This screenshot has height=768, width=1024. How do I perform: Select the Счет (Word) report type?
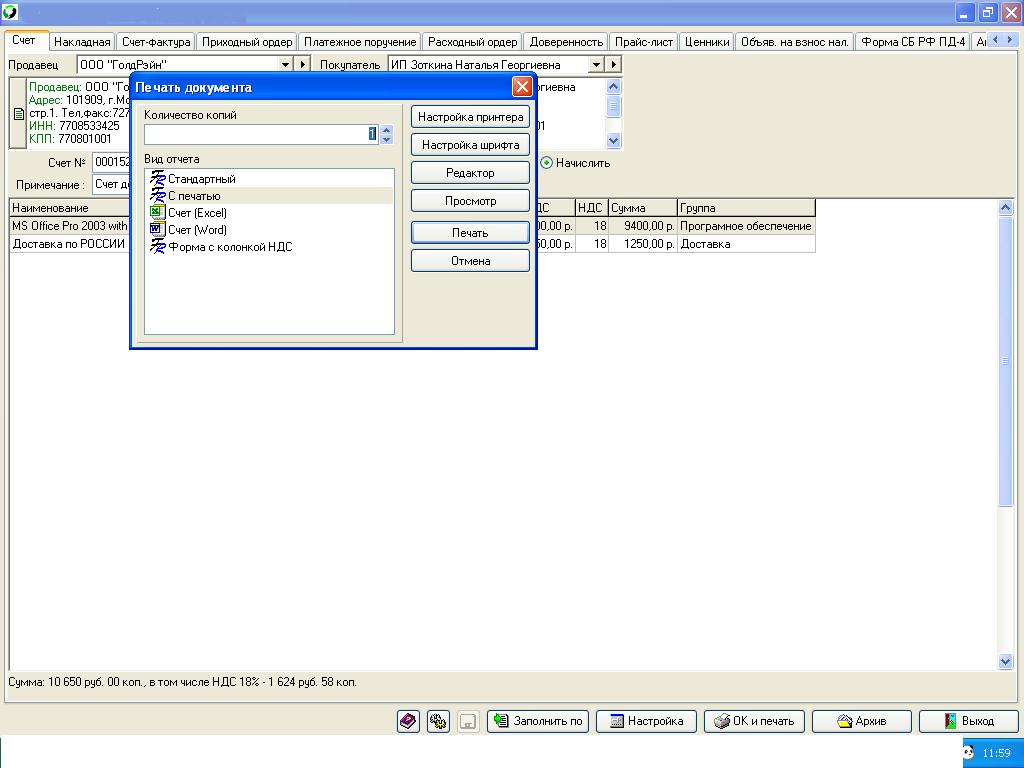[197, 230]
